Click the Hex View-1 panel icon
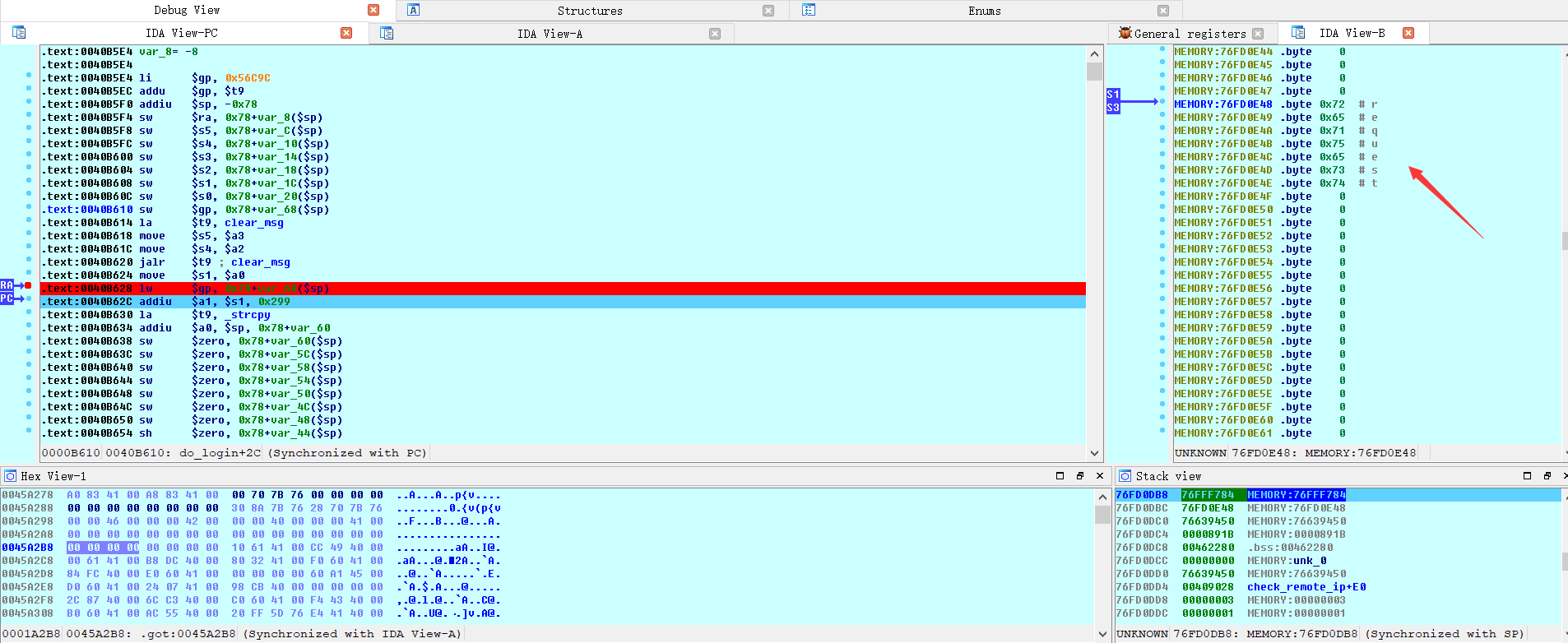 [x=10, y=476]
